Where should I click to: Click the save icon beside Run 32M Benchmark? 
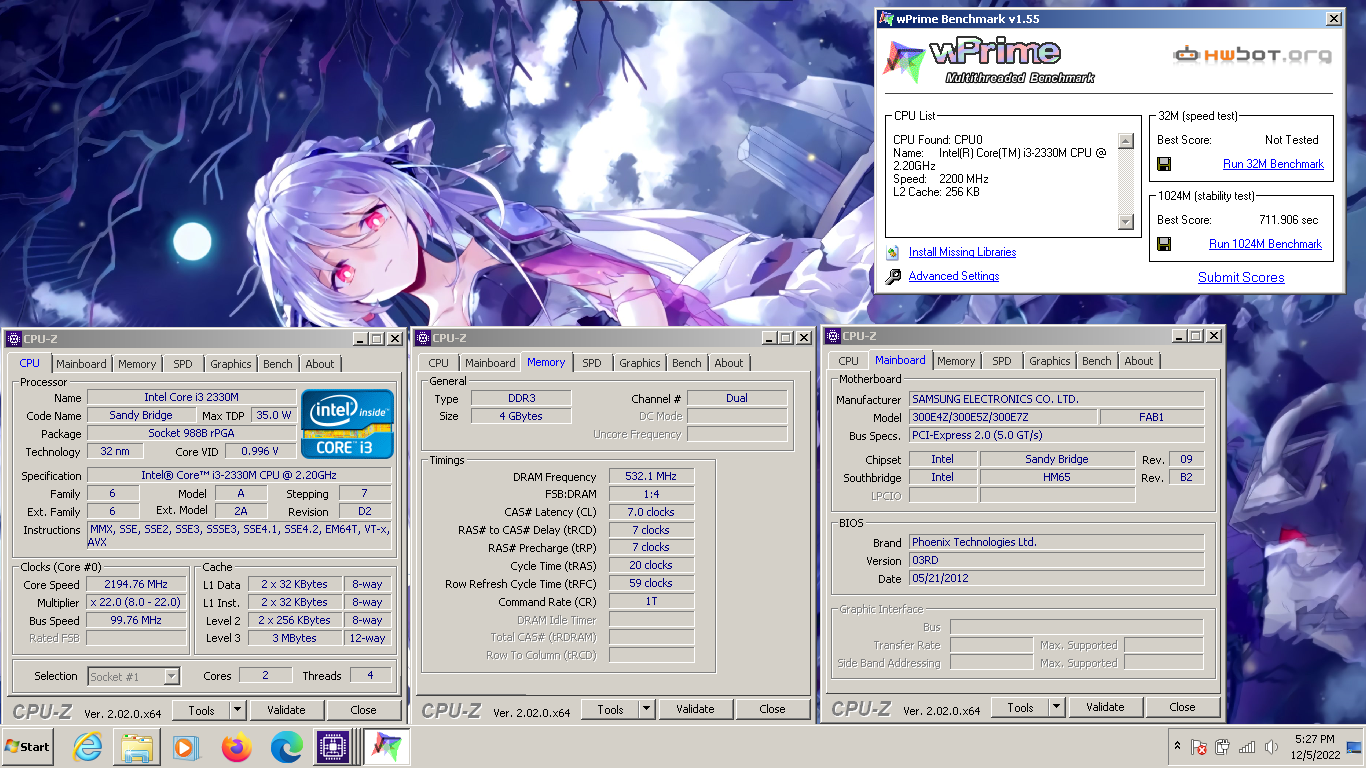click(1164, 164)
